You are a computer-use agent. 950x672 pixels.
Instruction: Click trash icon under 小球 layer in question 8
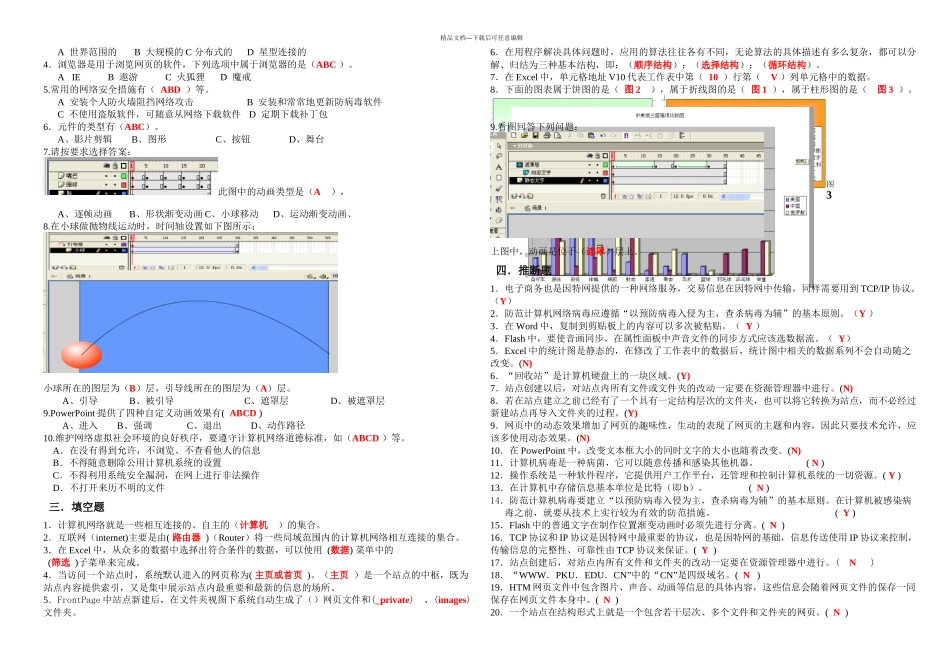(122, 267)
